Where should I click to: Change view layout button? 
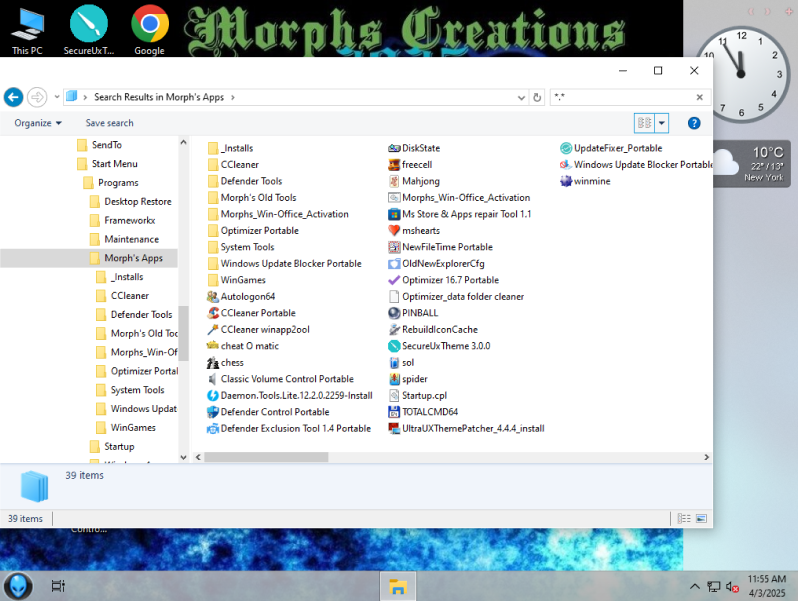tap(644, 123)
